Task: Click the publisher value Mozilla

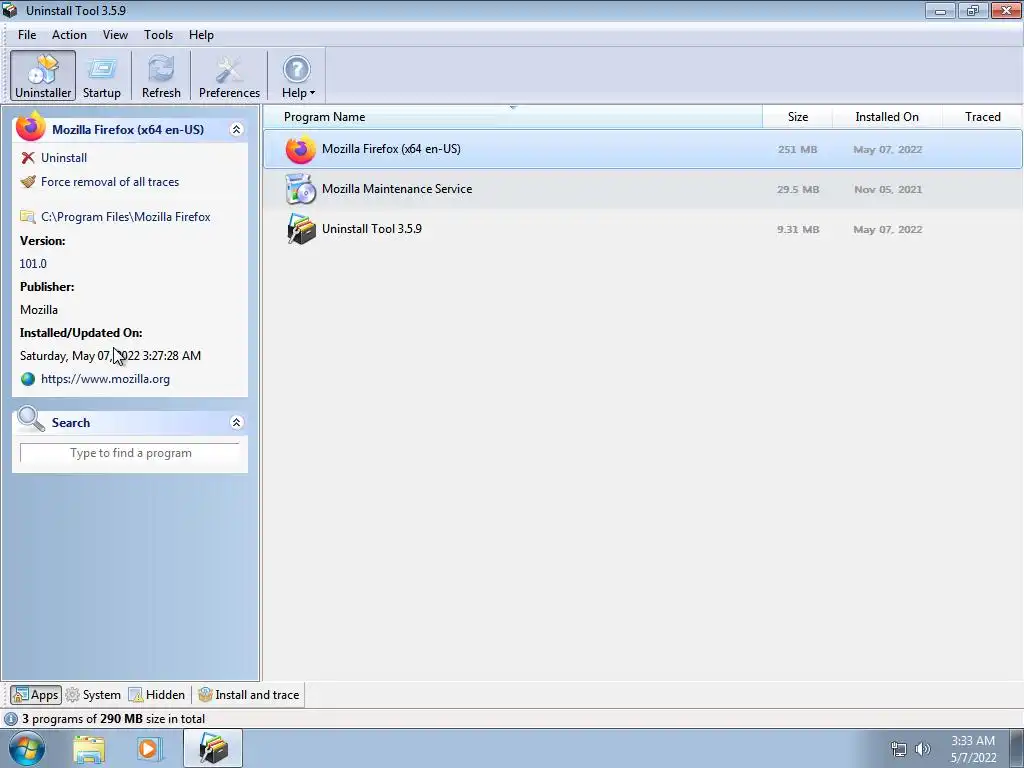Action: (x=39, y=310)
